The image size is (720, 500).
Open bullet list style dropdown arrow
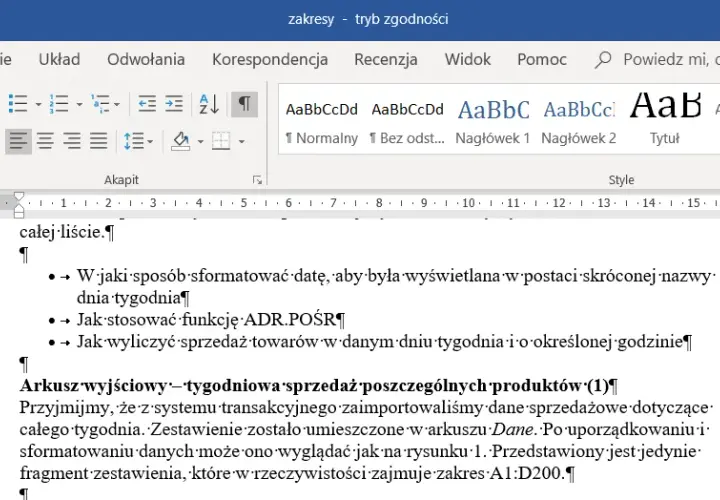click(38, 104)
